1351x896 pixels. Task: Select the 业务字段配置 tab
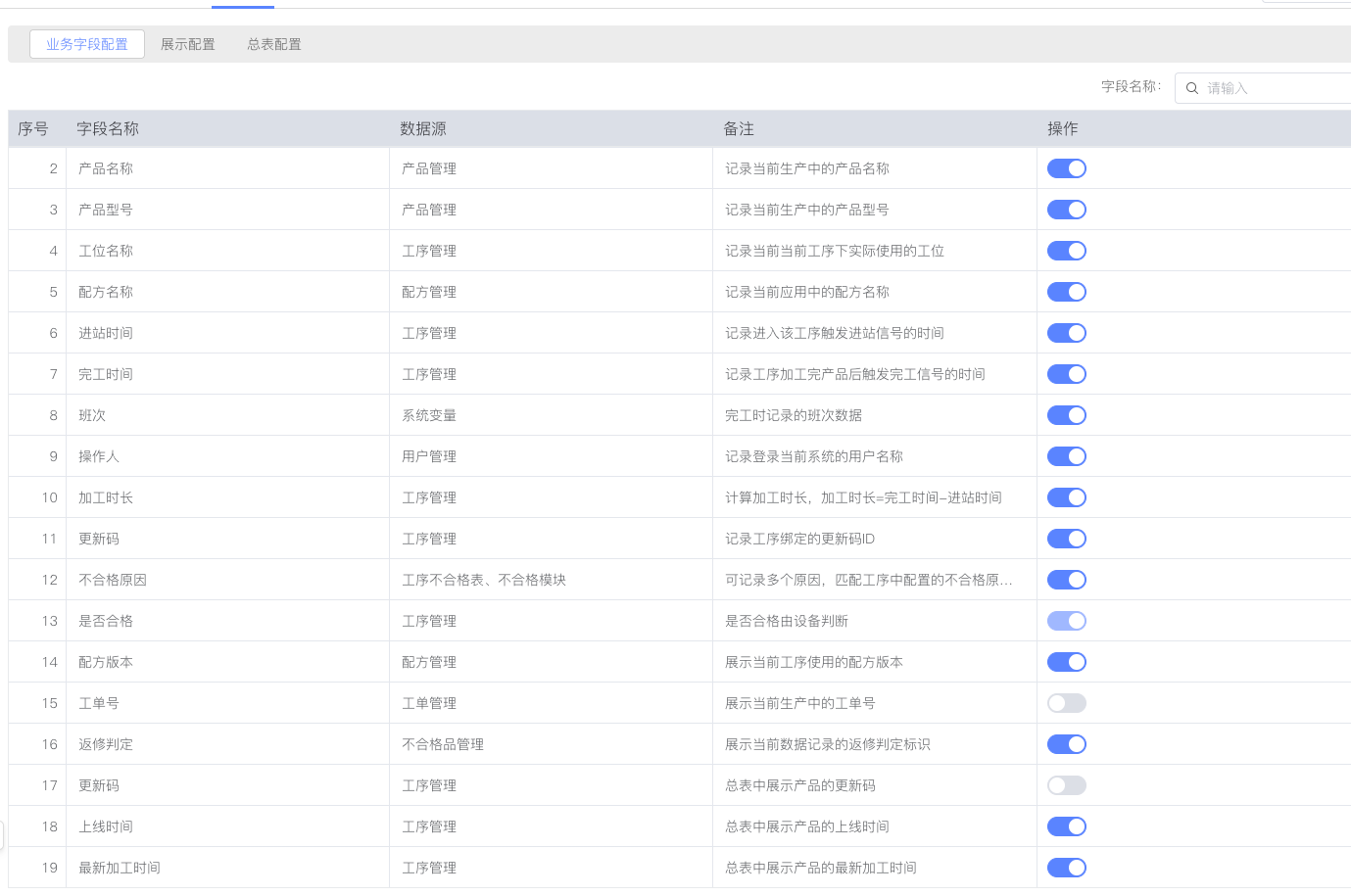[x=87, y=44]
